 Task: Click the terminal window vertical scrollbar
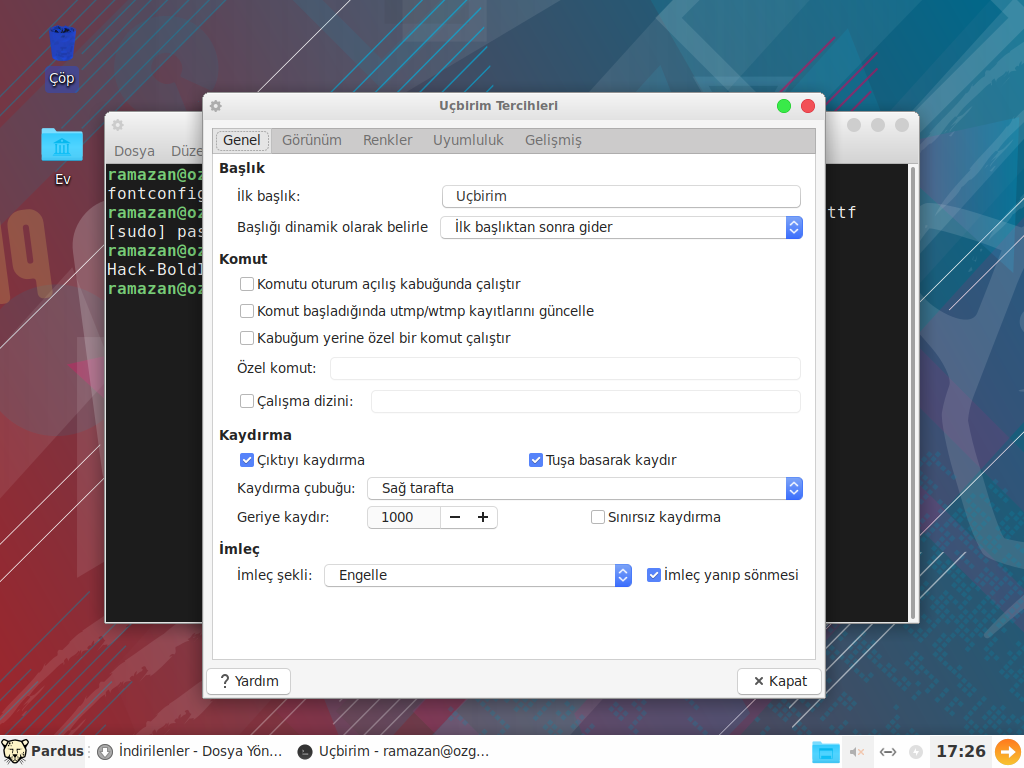[x=912, y=393]
